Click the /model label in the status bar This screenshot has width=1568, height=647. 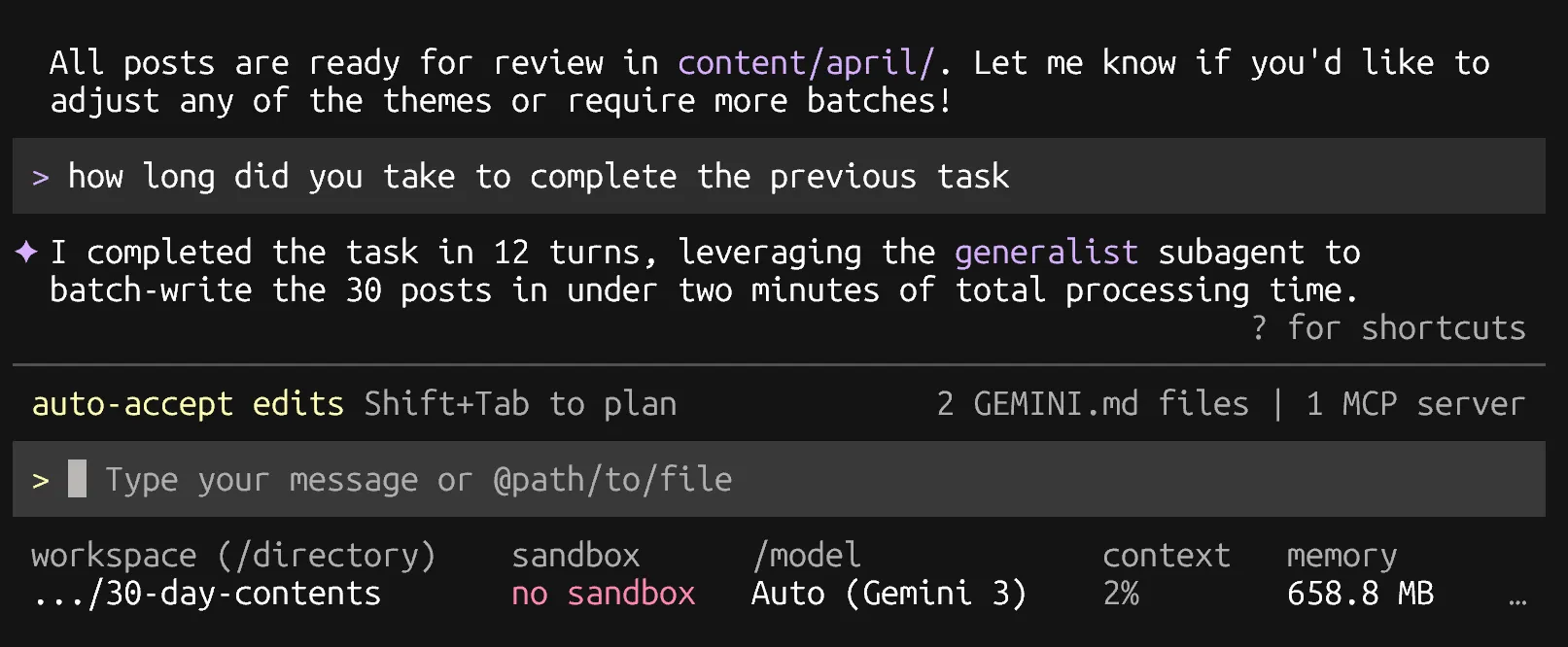click(x=807, y=556)
